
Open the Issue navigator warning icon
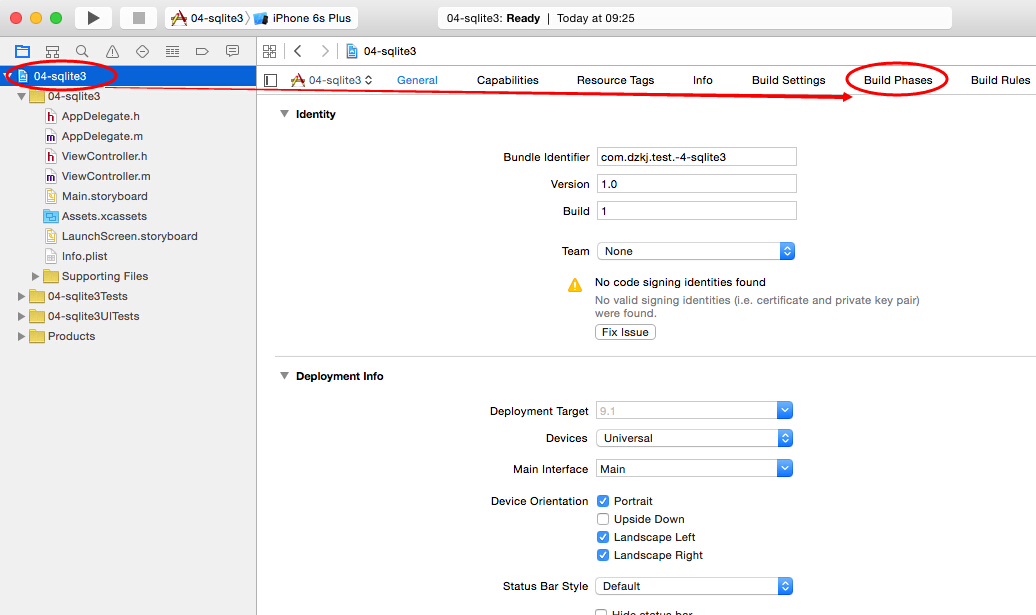point(112,51)
